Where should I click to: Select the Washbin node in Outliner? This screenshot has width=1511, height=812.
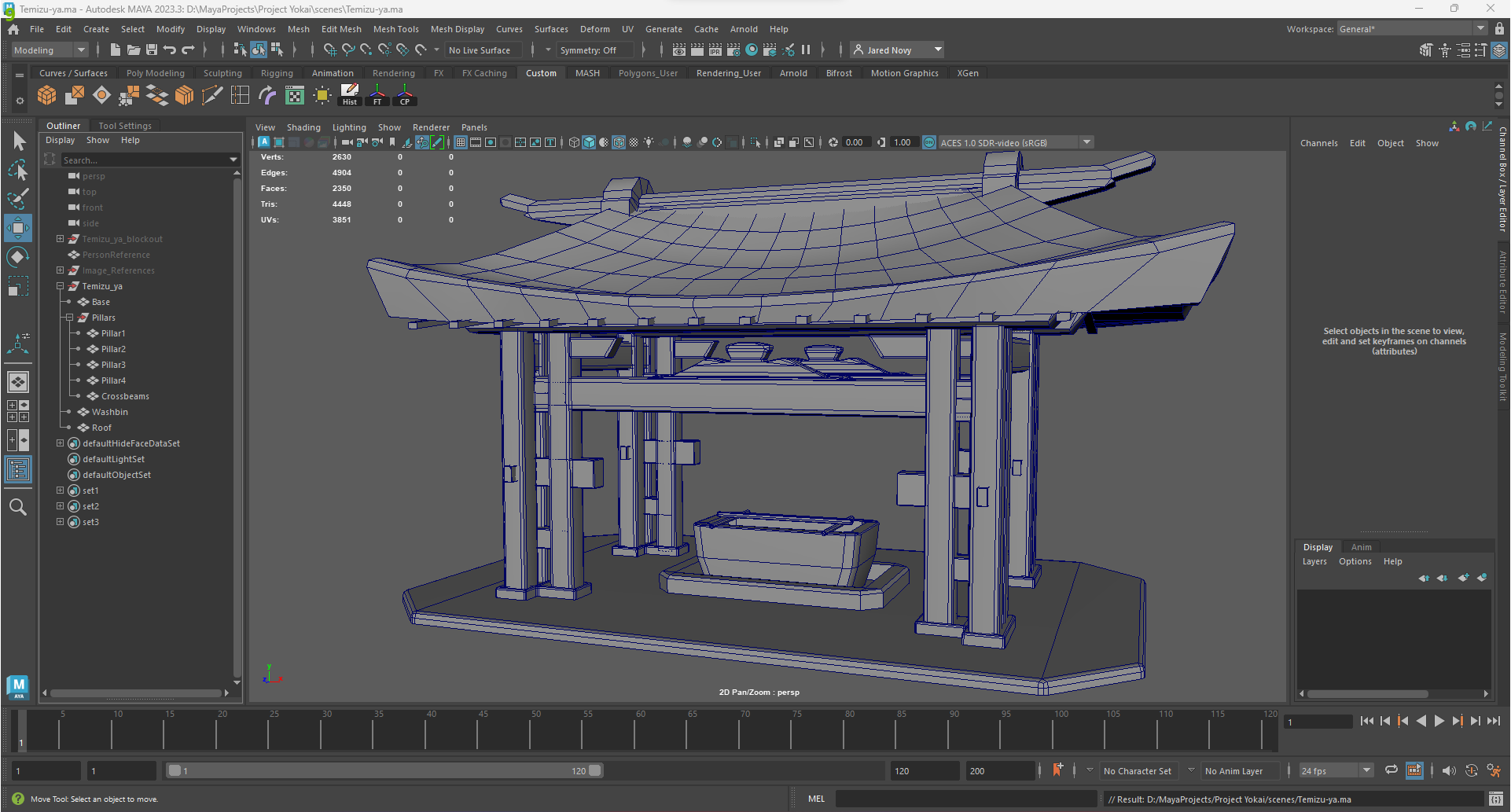[109, 412]
